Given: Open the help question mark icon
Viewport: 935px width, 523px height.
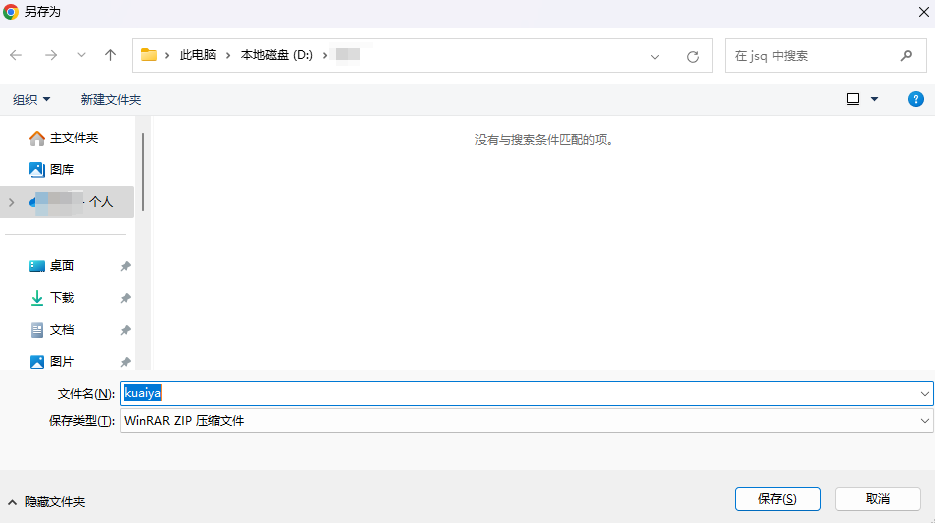Looking at the screenshot, I should (x=915, y=99).
